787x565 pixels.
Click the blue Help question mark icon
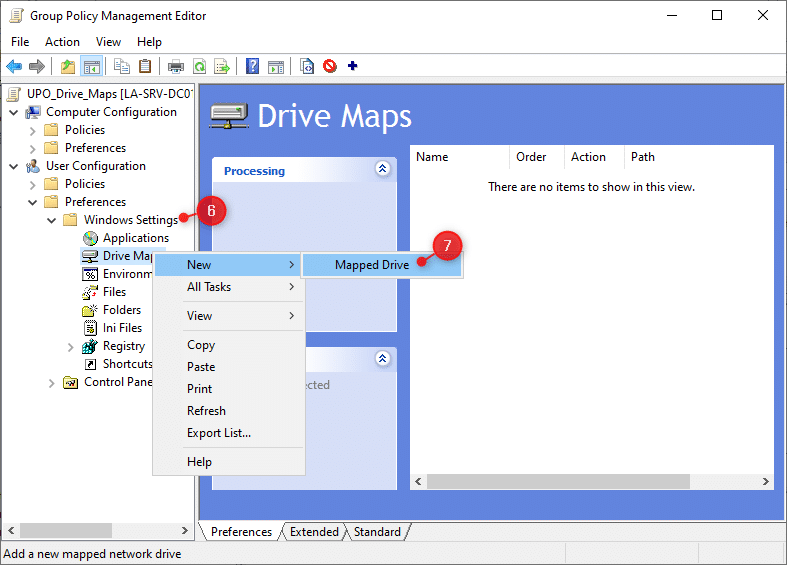[252, 66]
